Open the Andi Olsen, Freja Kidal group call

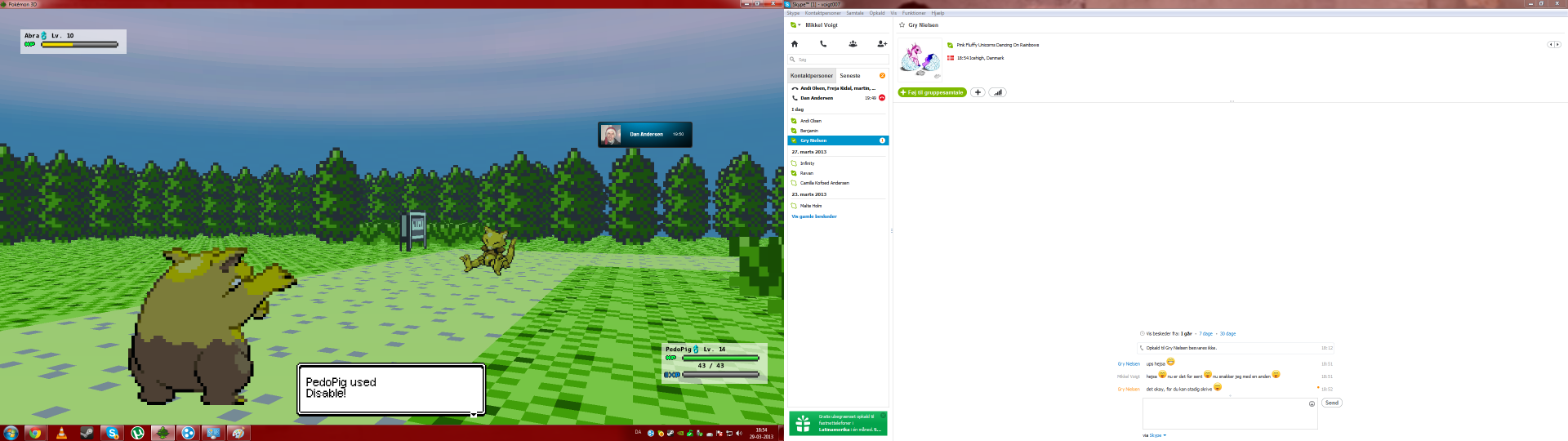[x=838, y=88]
